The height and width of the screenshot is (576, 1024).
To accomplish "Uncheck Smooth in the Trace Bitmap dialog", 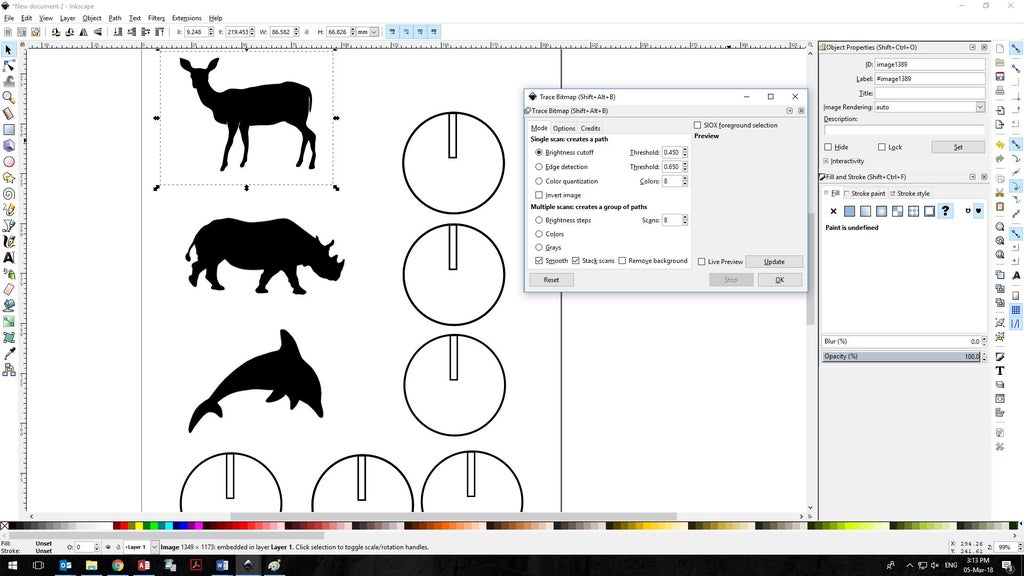I will tap(538, 260).
